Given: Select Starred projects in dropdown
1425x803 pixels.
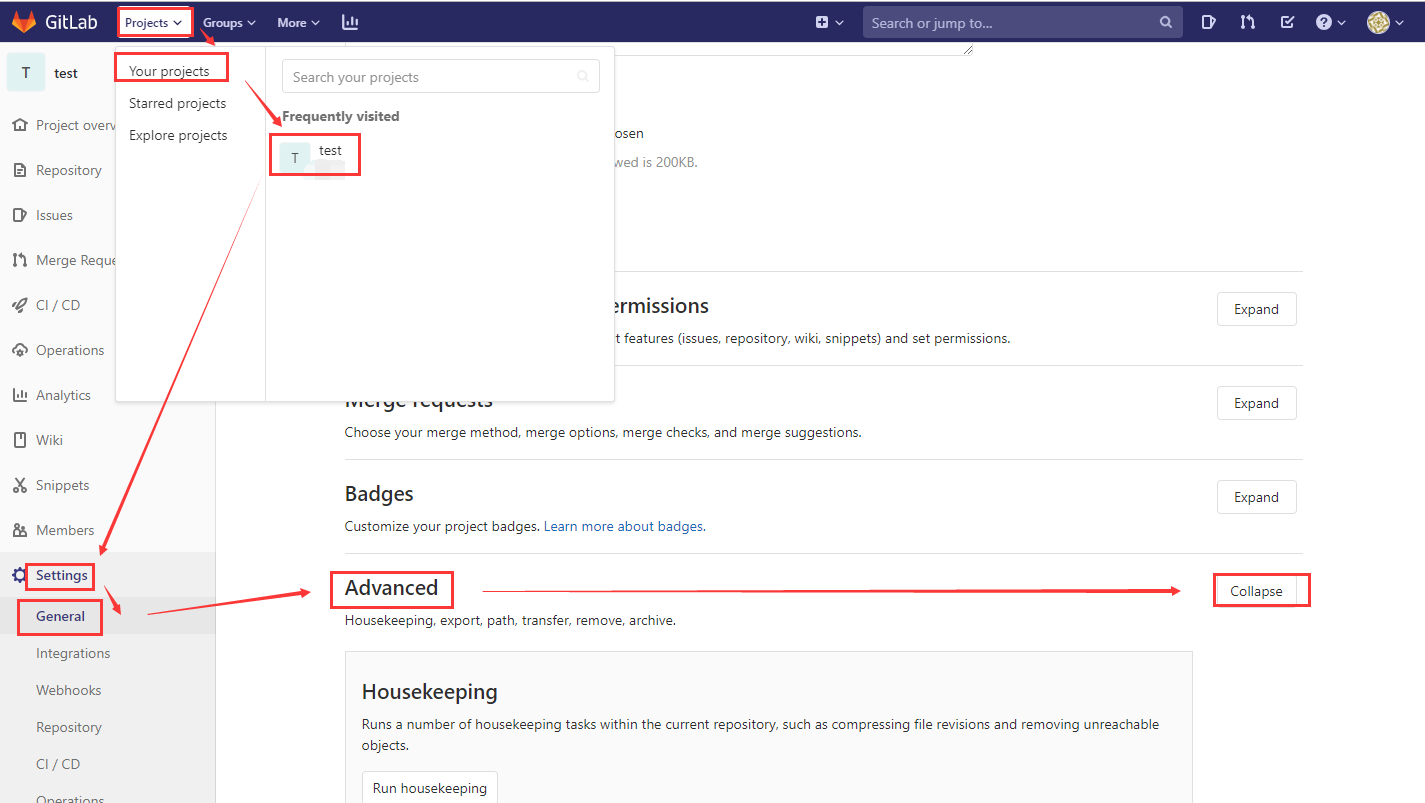Looking at the screenshot, I should pyautogui.click(x=177, y=103).
